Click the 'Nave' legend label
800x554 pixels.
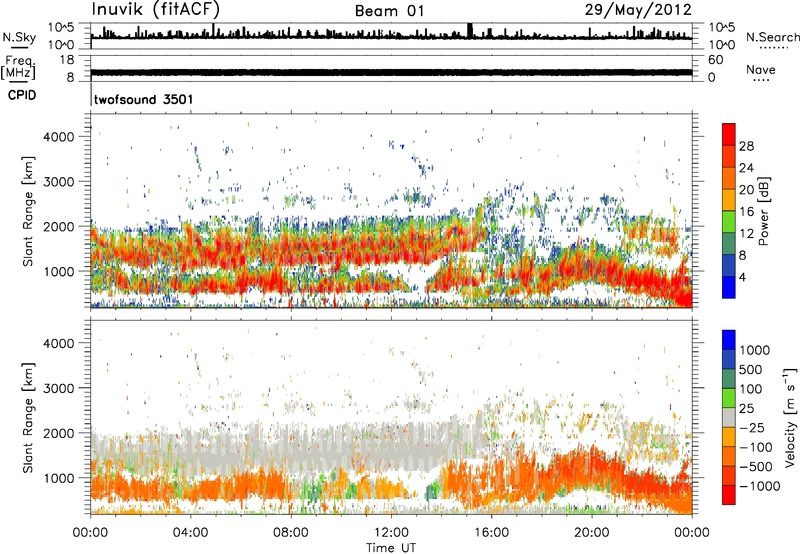click(761, 69)
